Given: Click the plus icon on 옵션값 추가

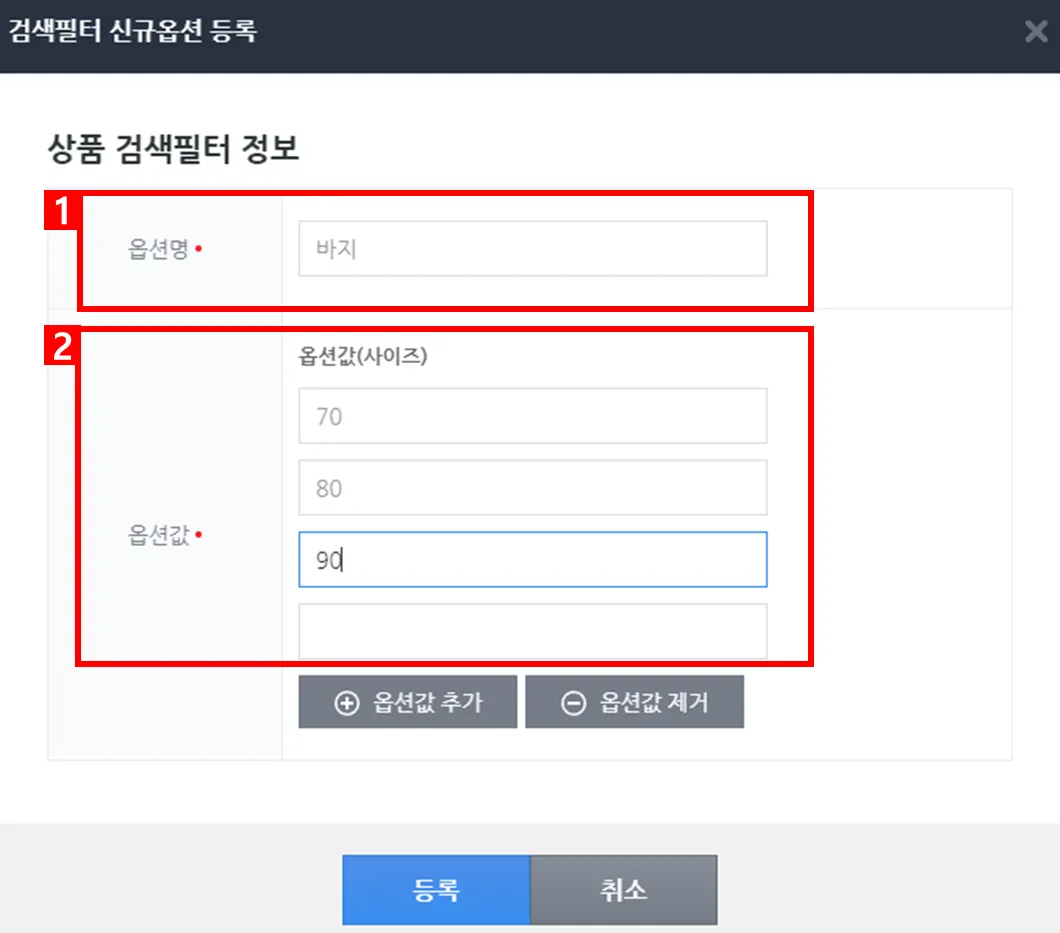Looking at the screenshot, I should [346, 703].
